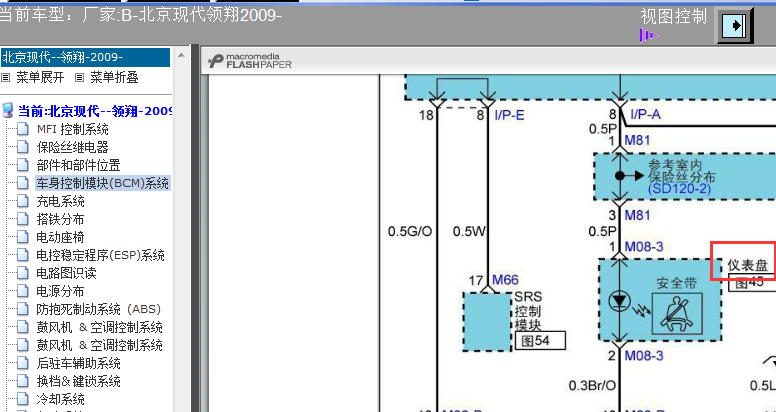Click the 仪表盘 label
The height and width of the screenshot is (412, 776).
(747, 265)
